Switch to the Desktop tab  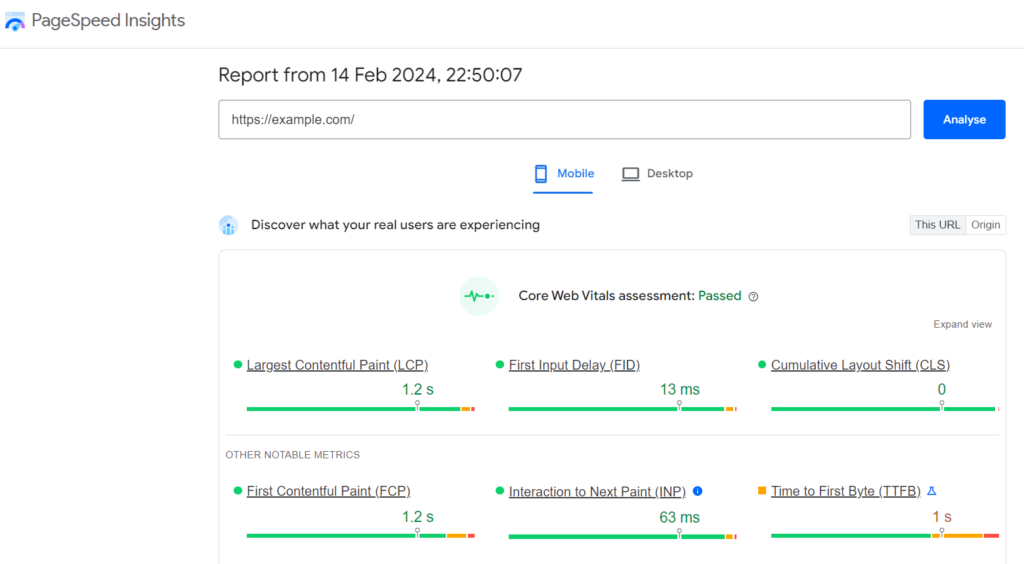(657, 174)
